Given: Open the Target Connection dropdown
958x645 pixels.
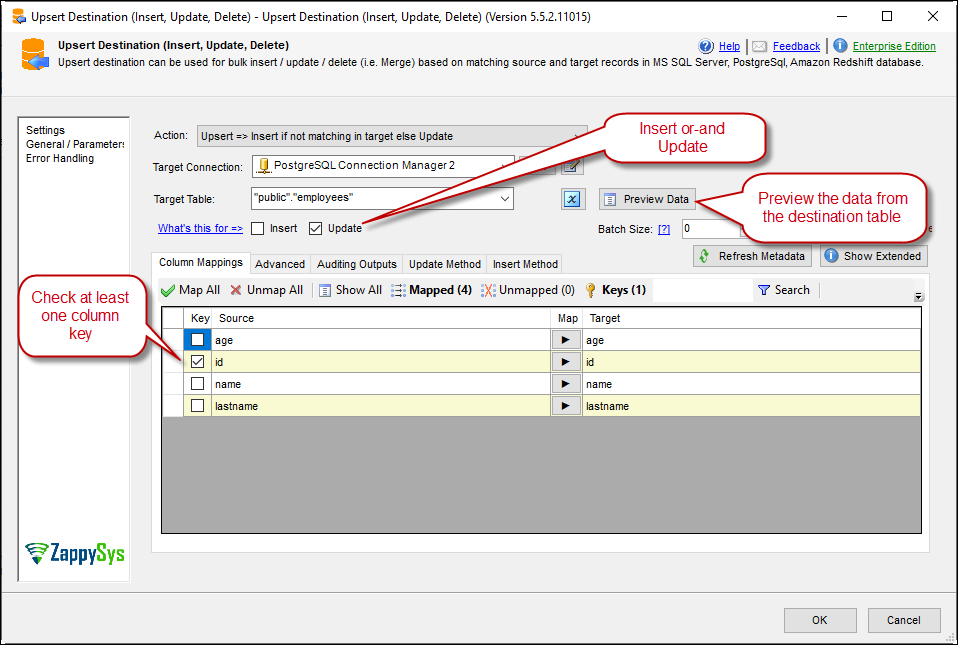Looking at the screenshot, I should pos(383,166).
